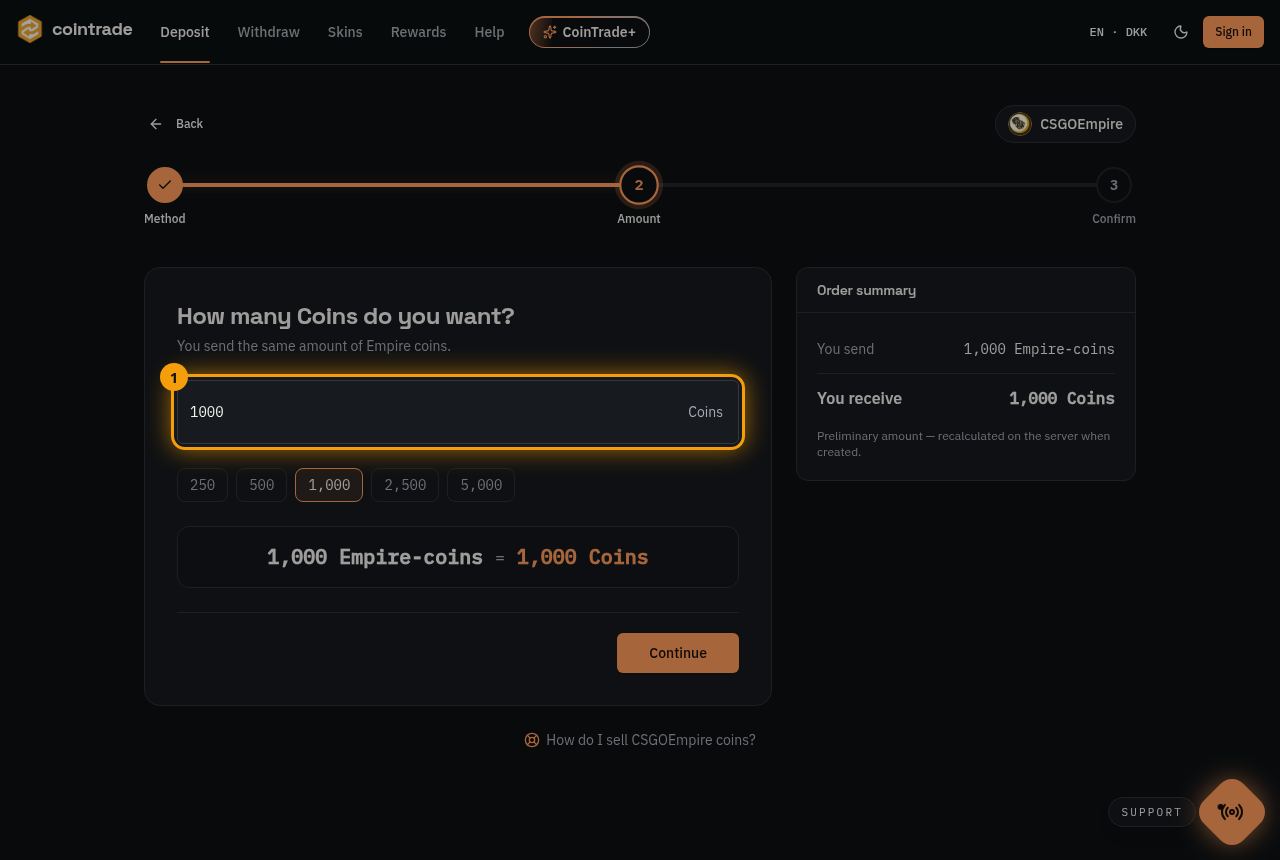Open the CoinTrade+ button
This screenshot has height=860, width=1280.
589,32
